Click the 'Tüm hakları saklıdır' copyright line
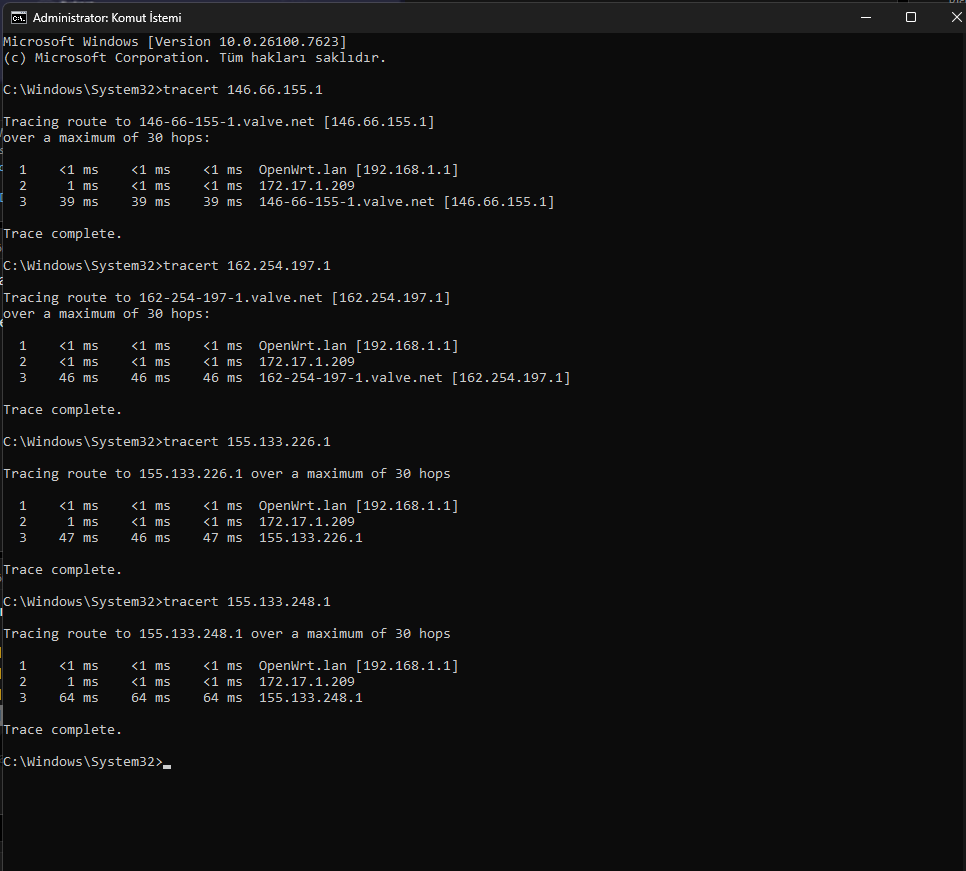Image resolution: width=966 pixels, height=871 pixels. [x=195, y=57]
